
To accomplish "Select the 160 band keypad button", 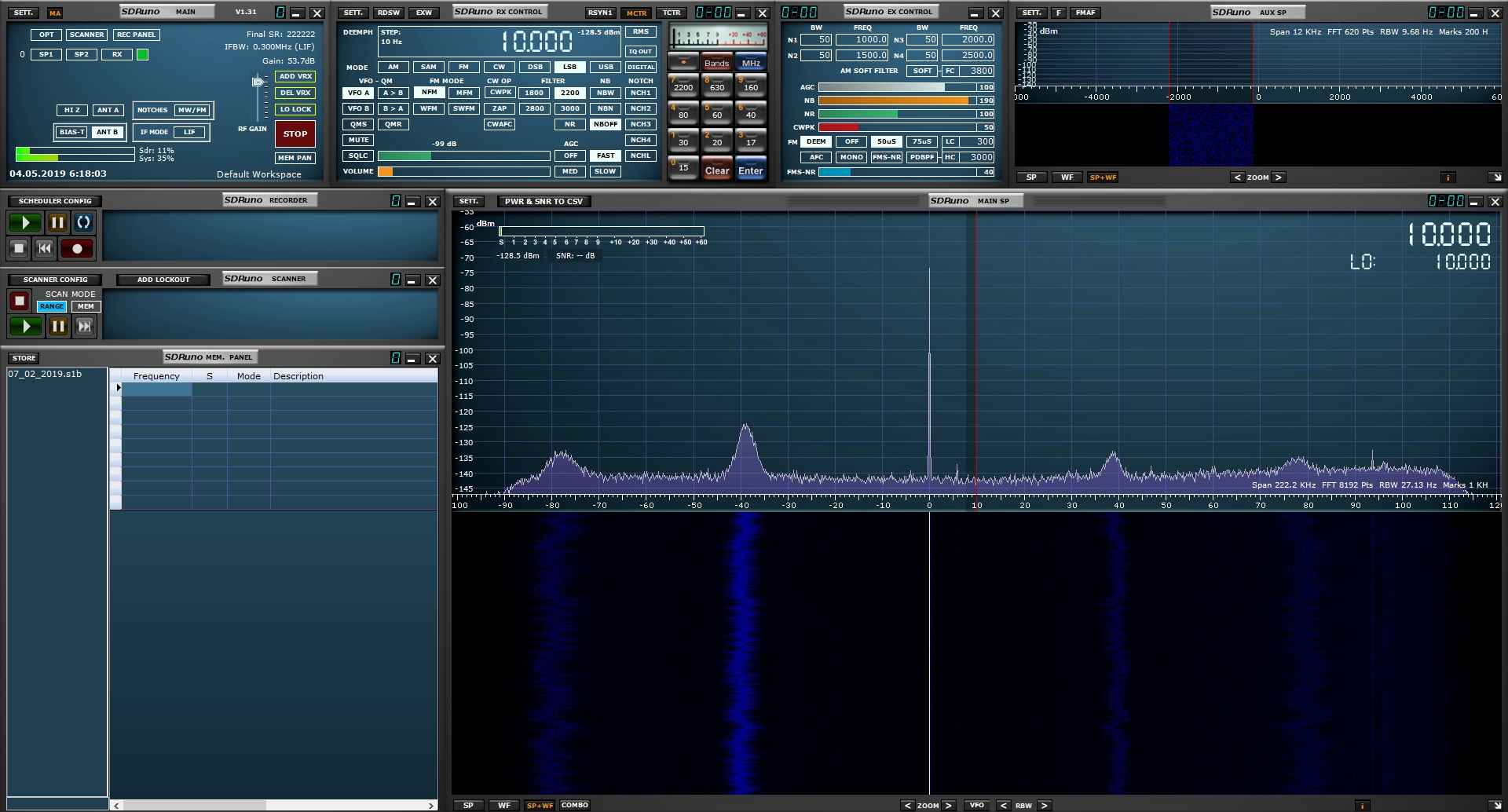I will tap(751, 85).
